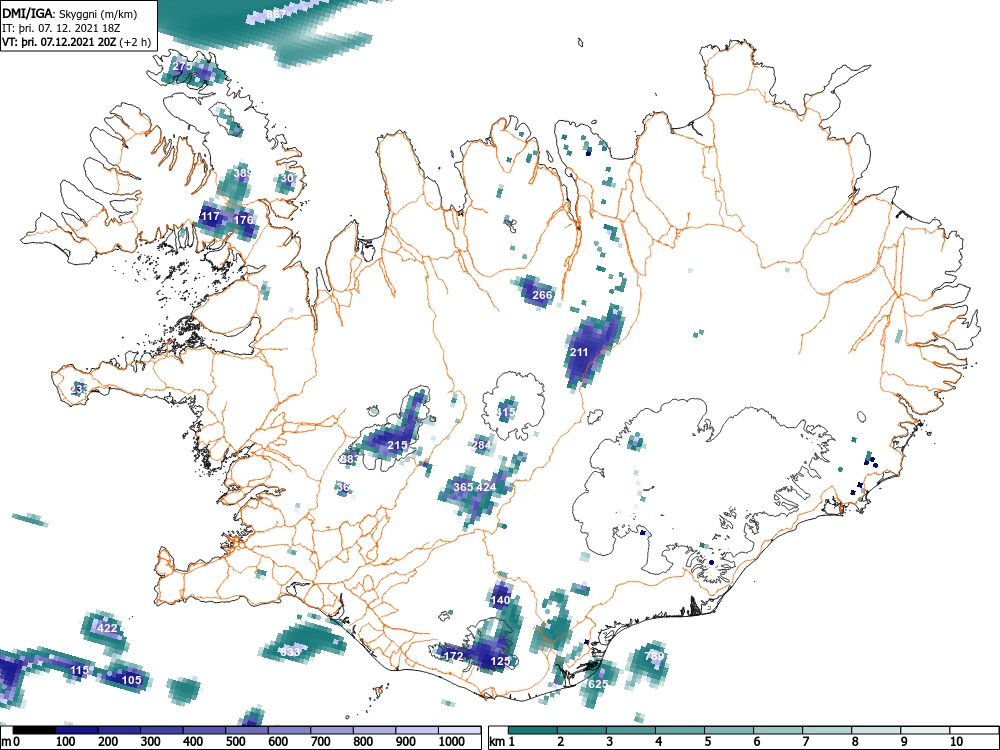This screenshot has height=750, width=1000.
Task: Select the VT þri. 07.12.2021 20Z (+2 h) line
Action: [x=77, y=43]
